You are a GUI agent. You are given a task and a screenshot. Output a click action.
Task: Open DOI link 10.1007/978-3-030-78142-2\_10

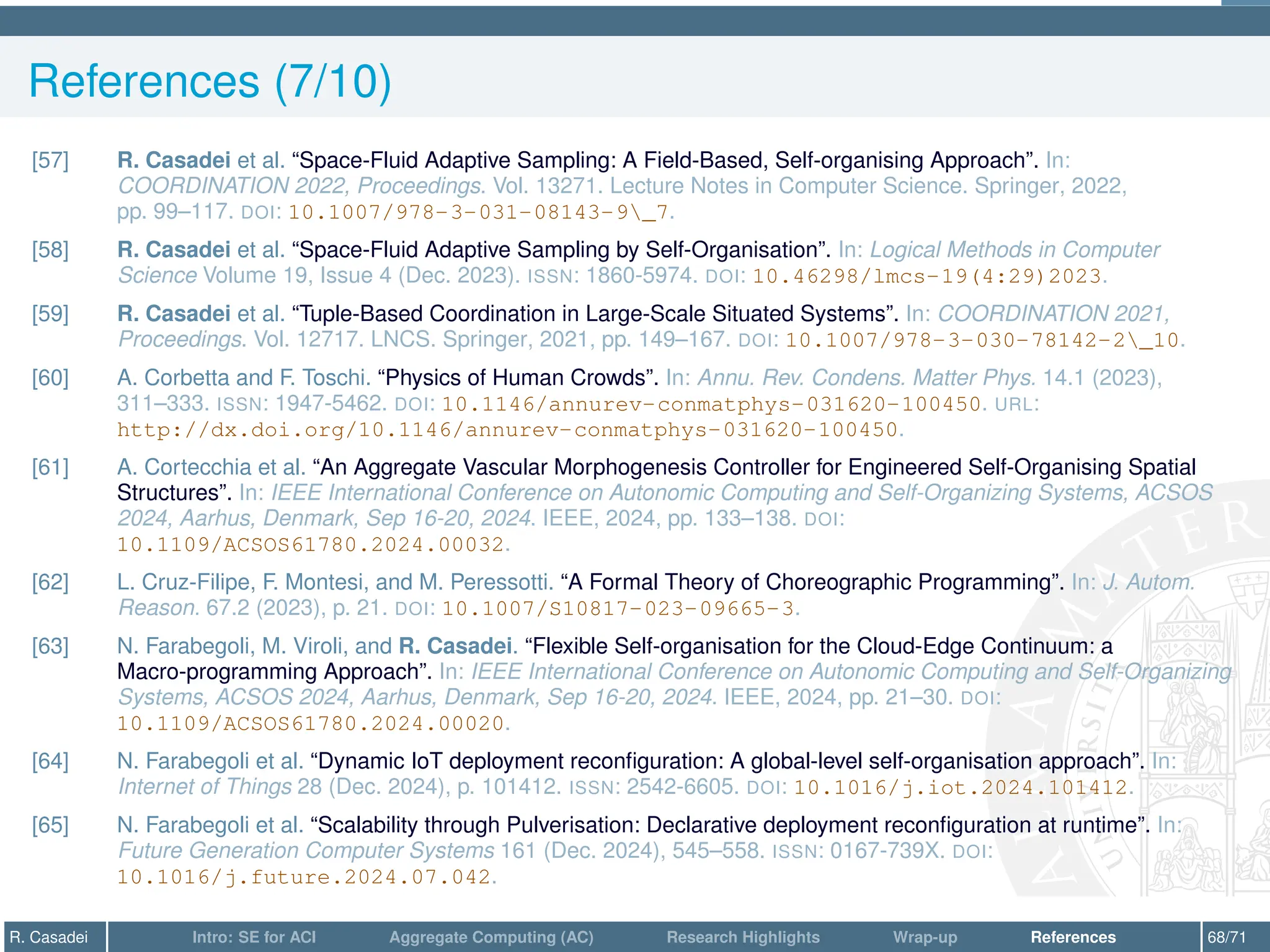[x=982, y=340]
